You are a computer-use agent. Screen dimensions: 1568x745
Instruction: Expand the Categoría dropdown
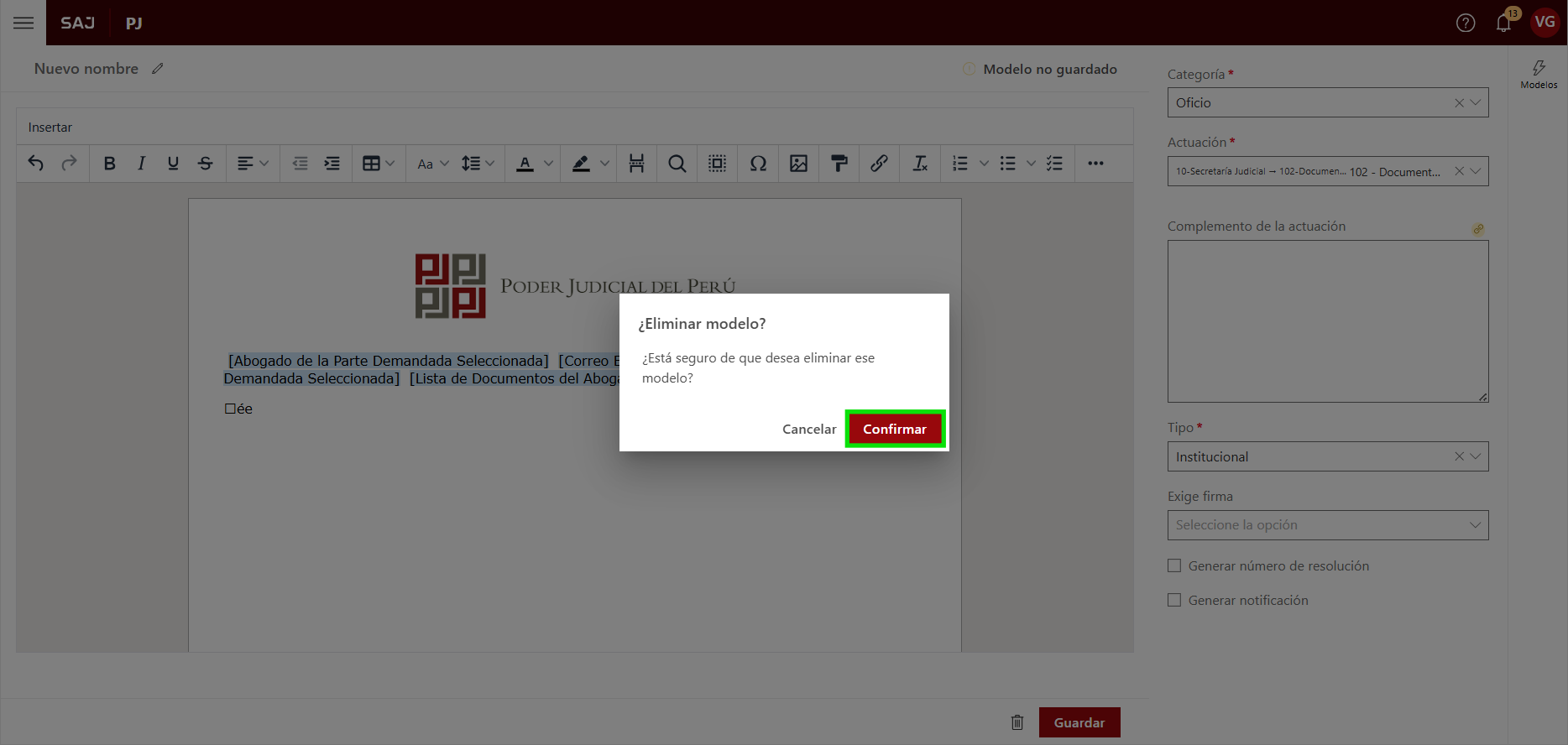coord(1476,102)
